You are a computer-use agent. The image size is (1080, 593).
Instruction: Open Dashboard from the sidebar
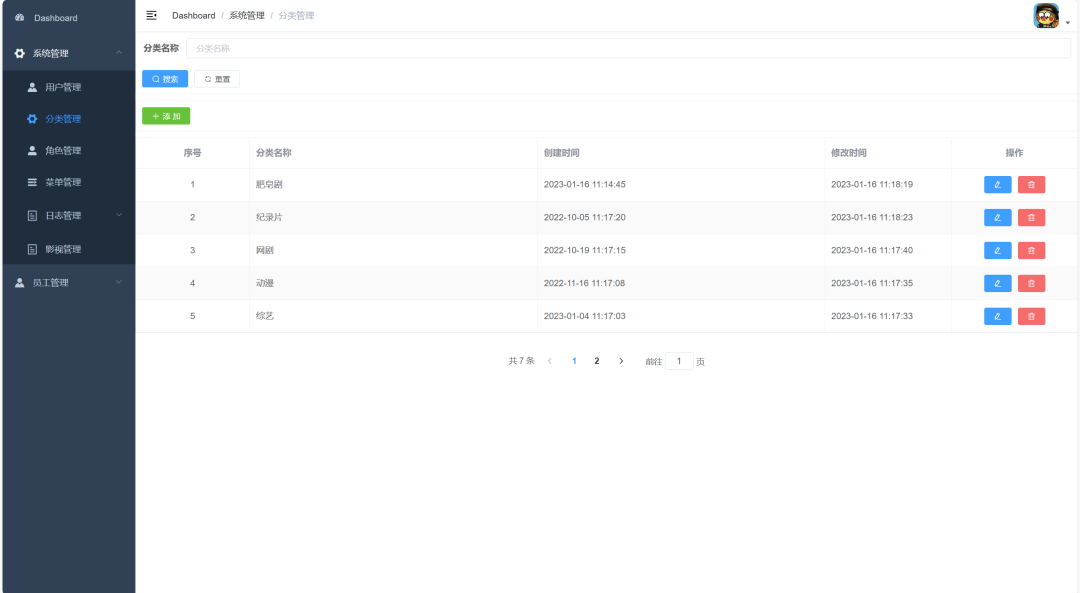(x=69, y=18)
